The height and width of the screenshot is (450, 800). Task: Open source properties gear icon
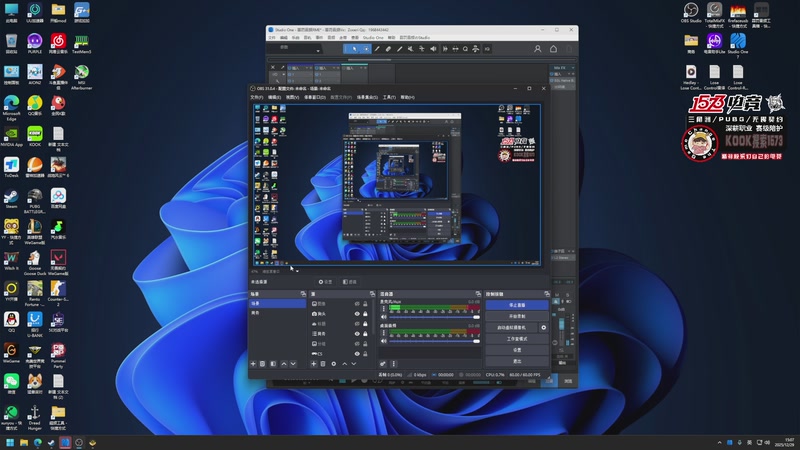[334, 364]
